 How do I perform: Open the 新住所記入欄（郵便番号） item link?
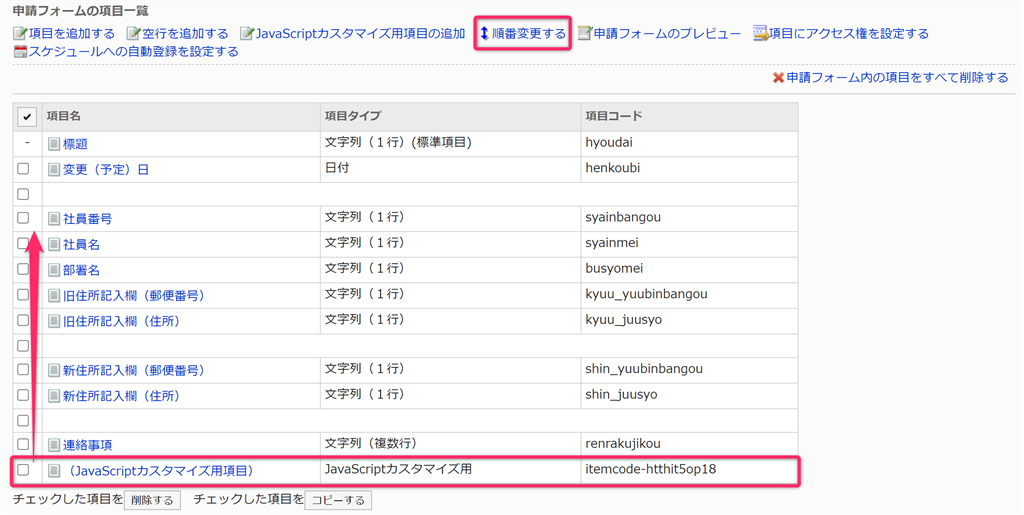(x=134, y=371)
